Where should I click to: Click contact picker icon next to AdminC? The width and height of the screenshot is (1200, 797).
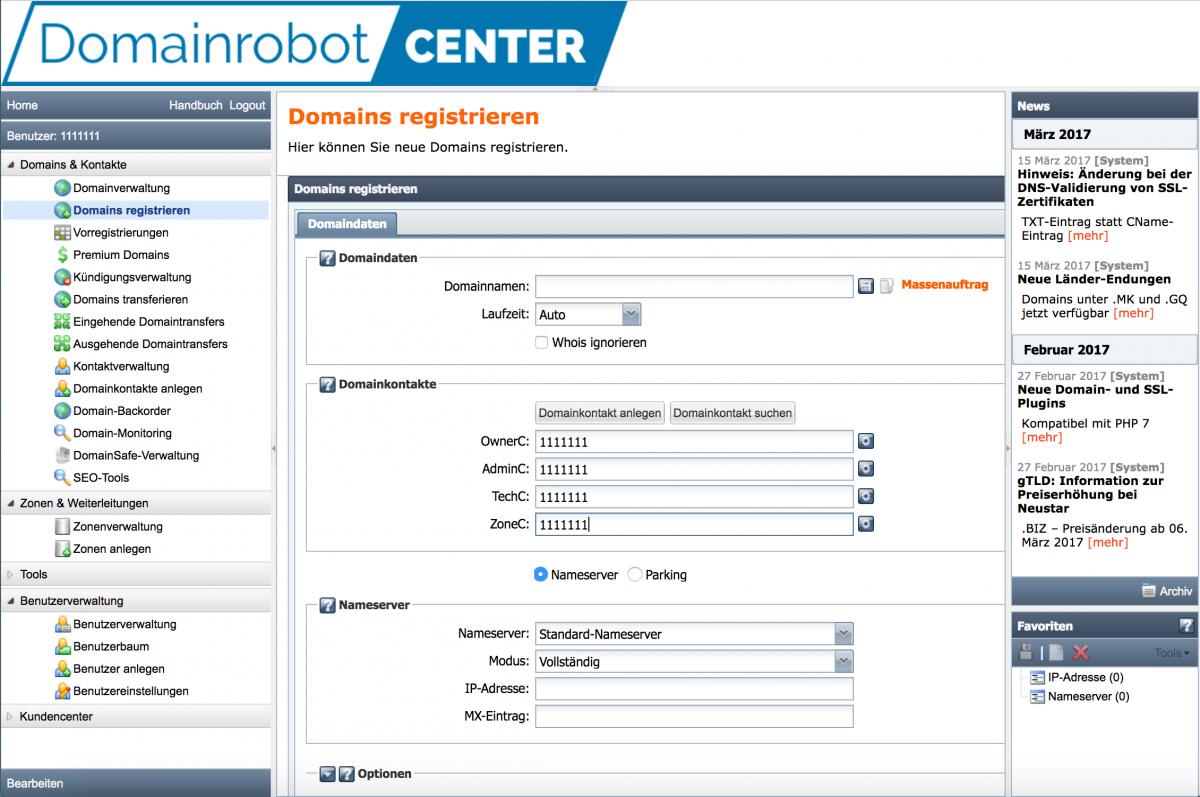(x=866, y=469)
